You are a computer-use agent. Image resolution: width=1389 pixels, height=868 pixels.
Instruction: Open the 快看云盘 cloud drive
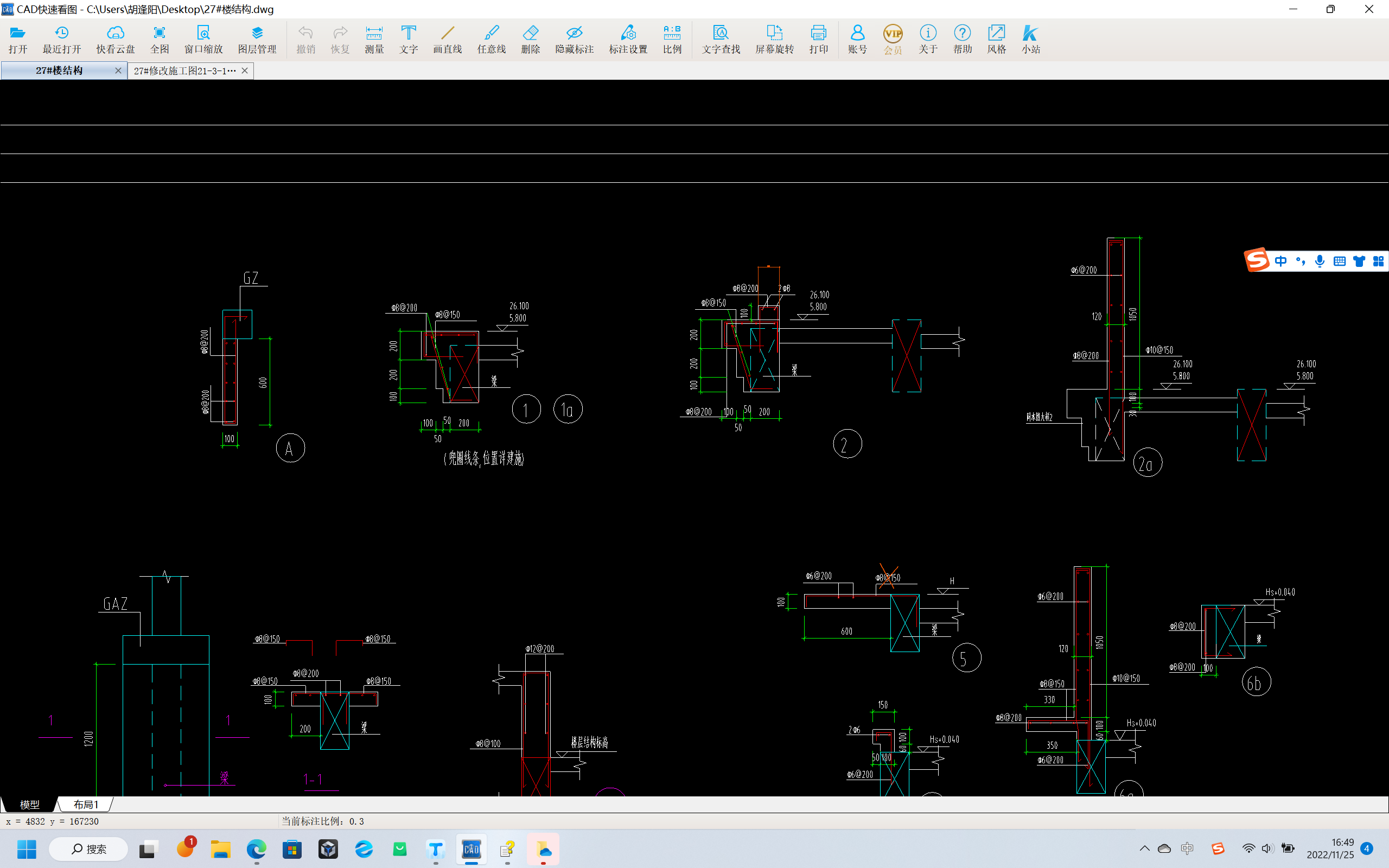point(116,39)
